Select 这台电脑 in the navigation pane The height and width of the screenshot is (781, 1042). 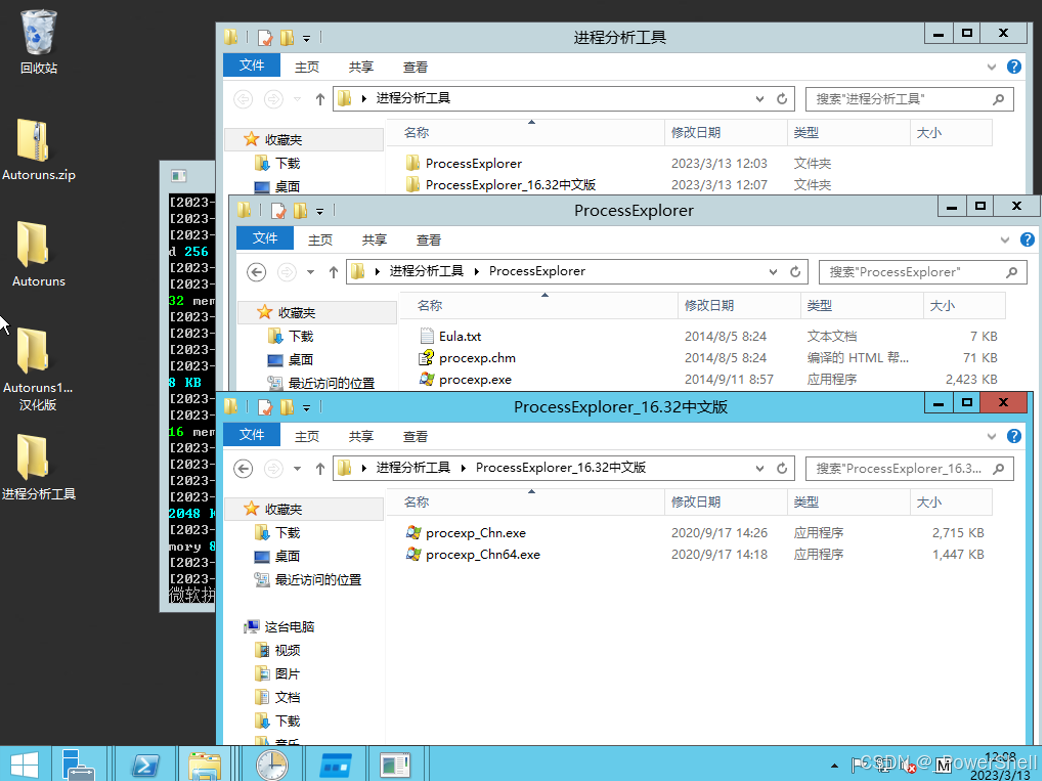coord(280,627)
